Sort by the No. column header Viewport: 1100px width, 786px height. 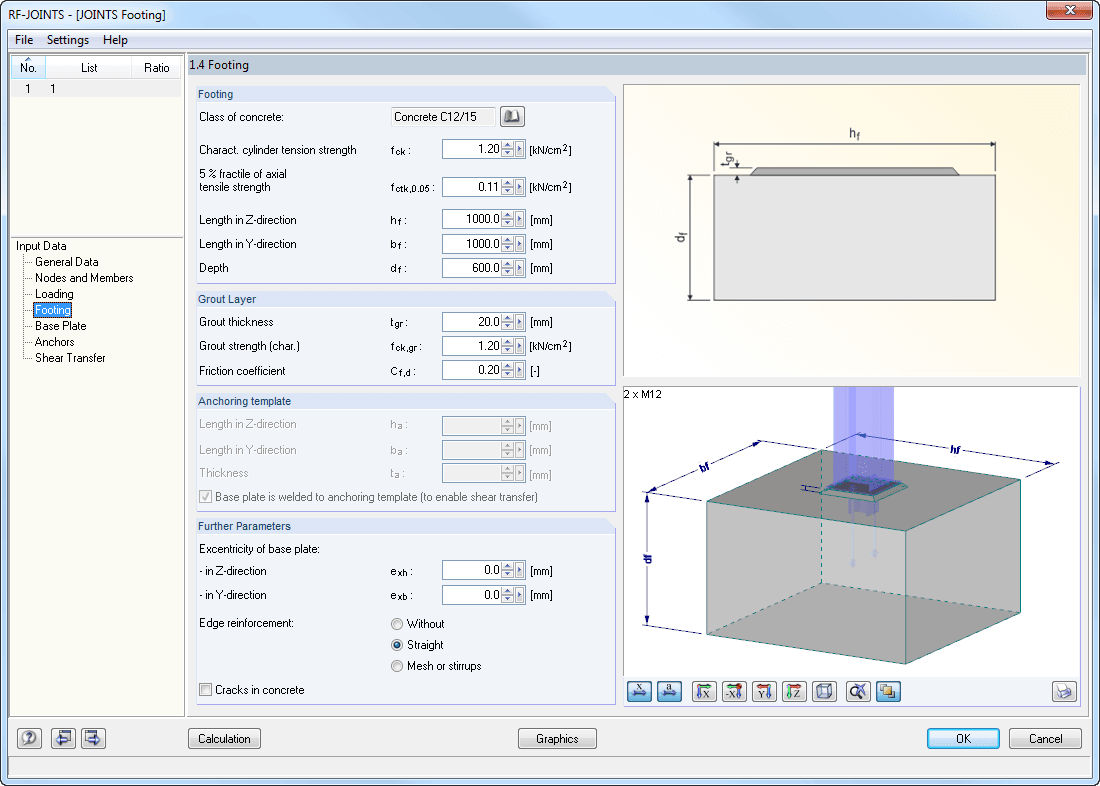click(x=28, y=67)
